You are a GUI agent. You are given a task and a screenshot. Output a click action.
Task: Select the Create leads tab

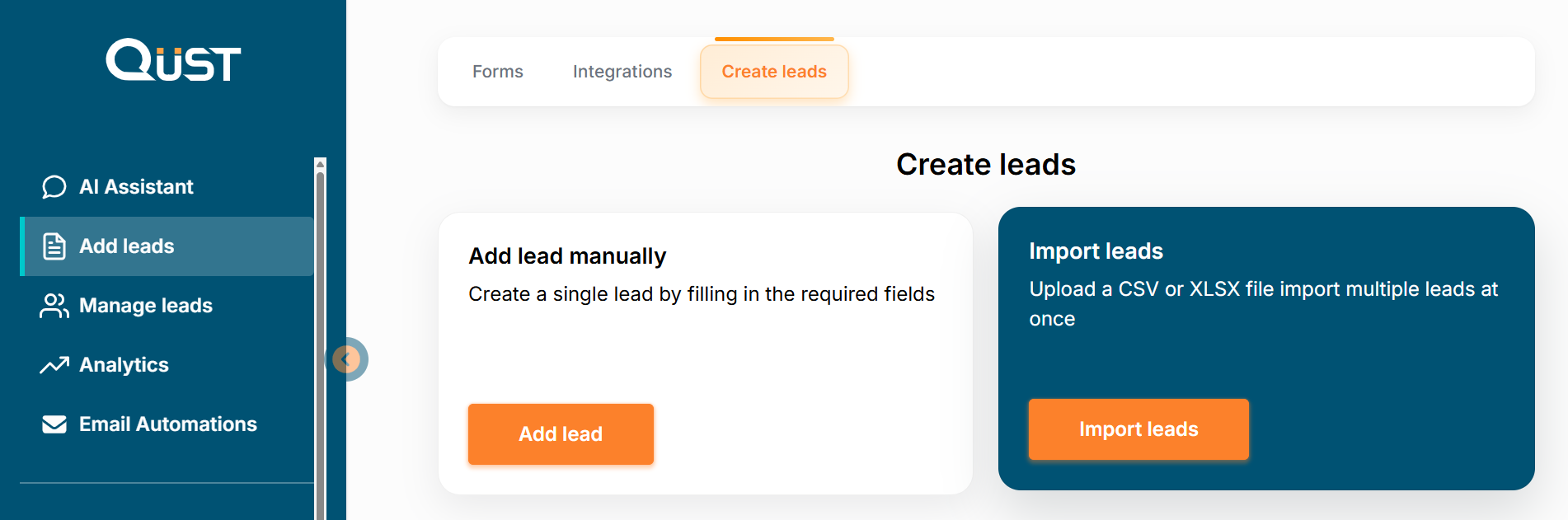pyautogui.click(x=774, y=72)
